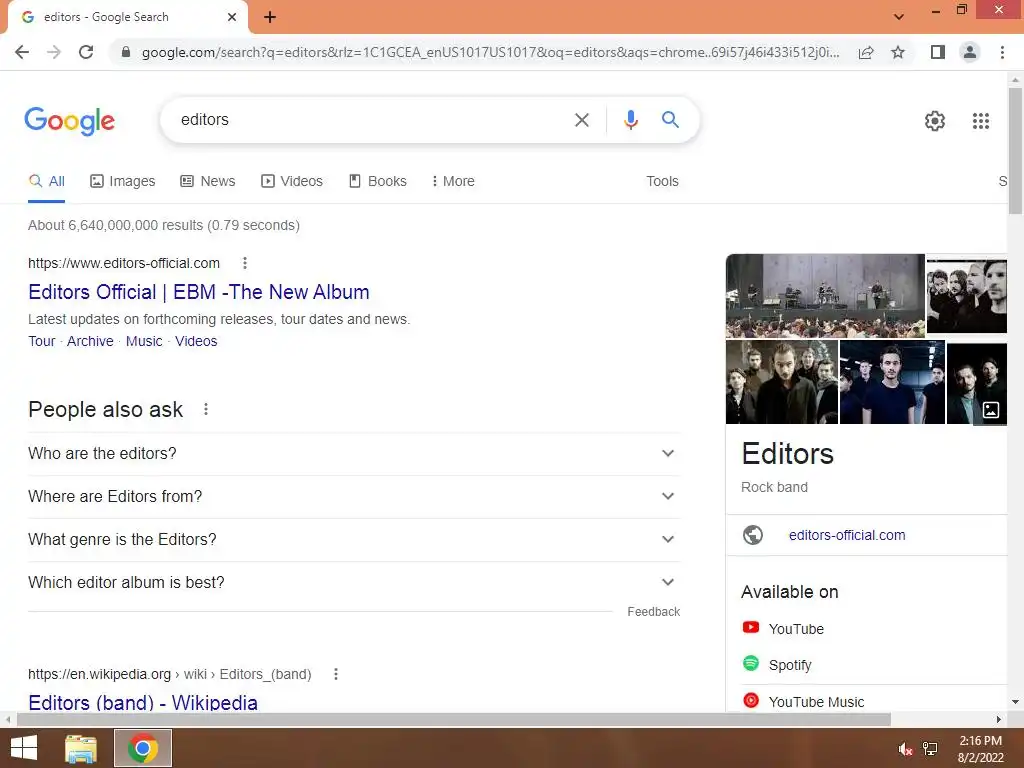Open the search Tools options
The image size is (1024, 768).
[x=662, y=182]
